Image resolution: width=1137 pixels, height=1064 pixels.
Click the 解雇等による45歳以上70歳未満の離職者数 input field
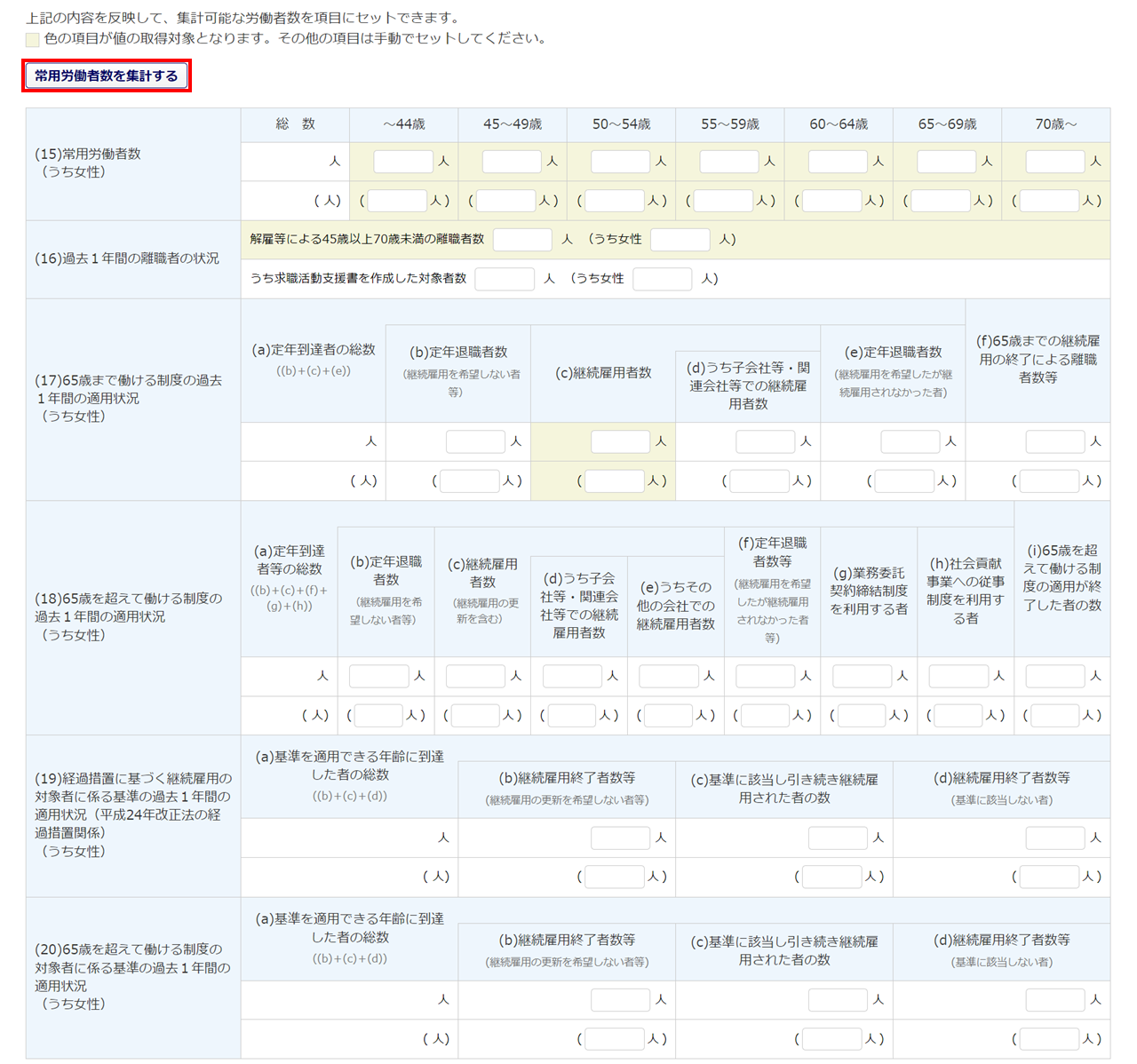pos(522,240)
